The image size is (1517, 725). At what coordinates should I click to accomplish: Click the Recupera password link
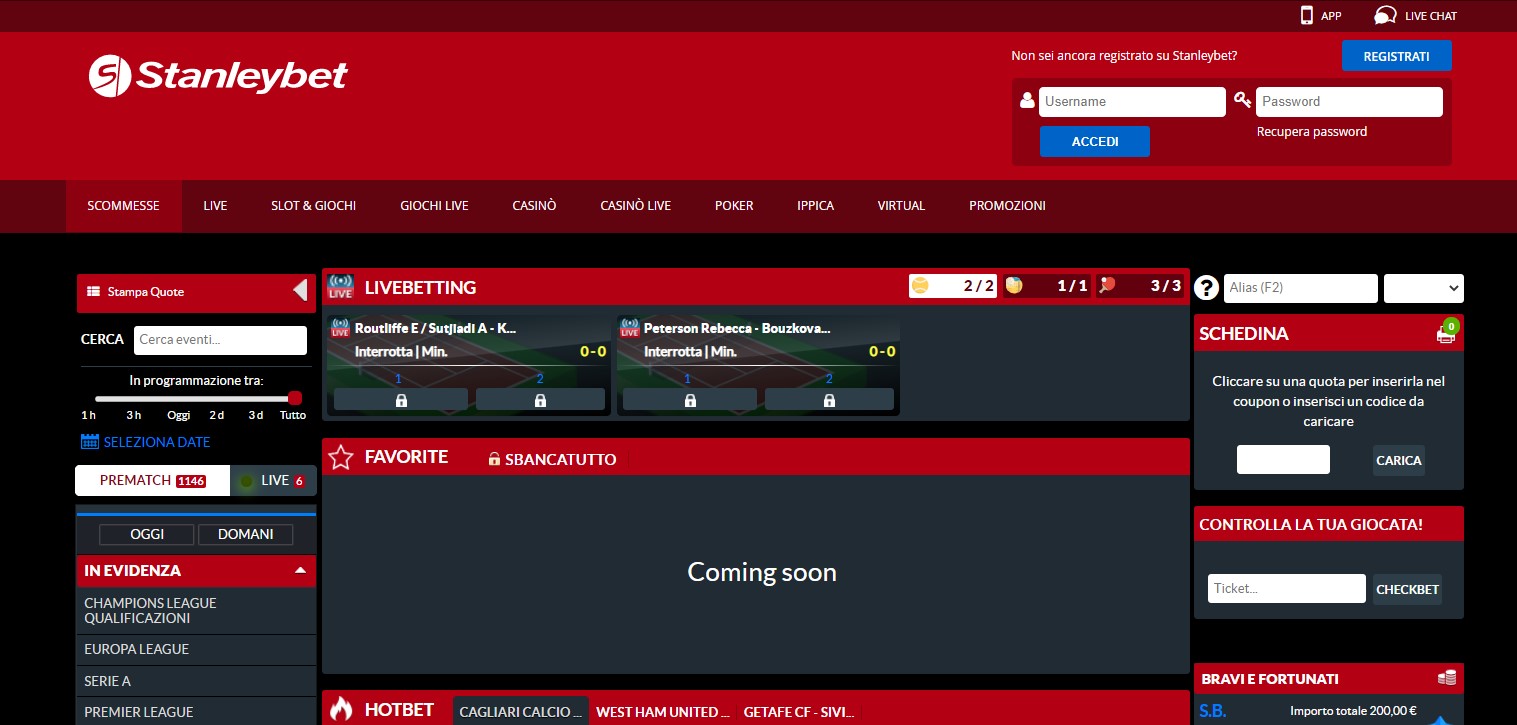coord(1311,132)
